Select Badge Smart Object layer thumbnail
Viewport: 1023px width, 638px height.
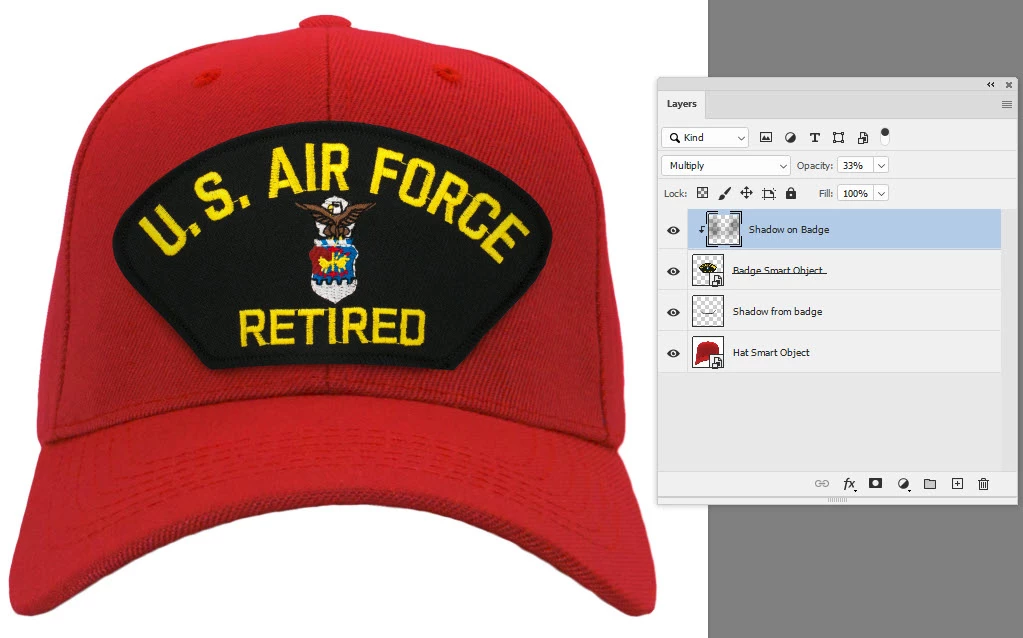point(708,270)
